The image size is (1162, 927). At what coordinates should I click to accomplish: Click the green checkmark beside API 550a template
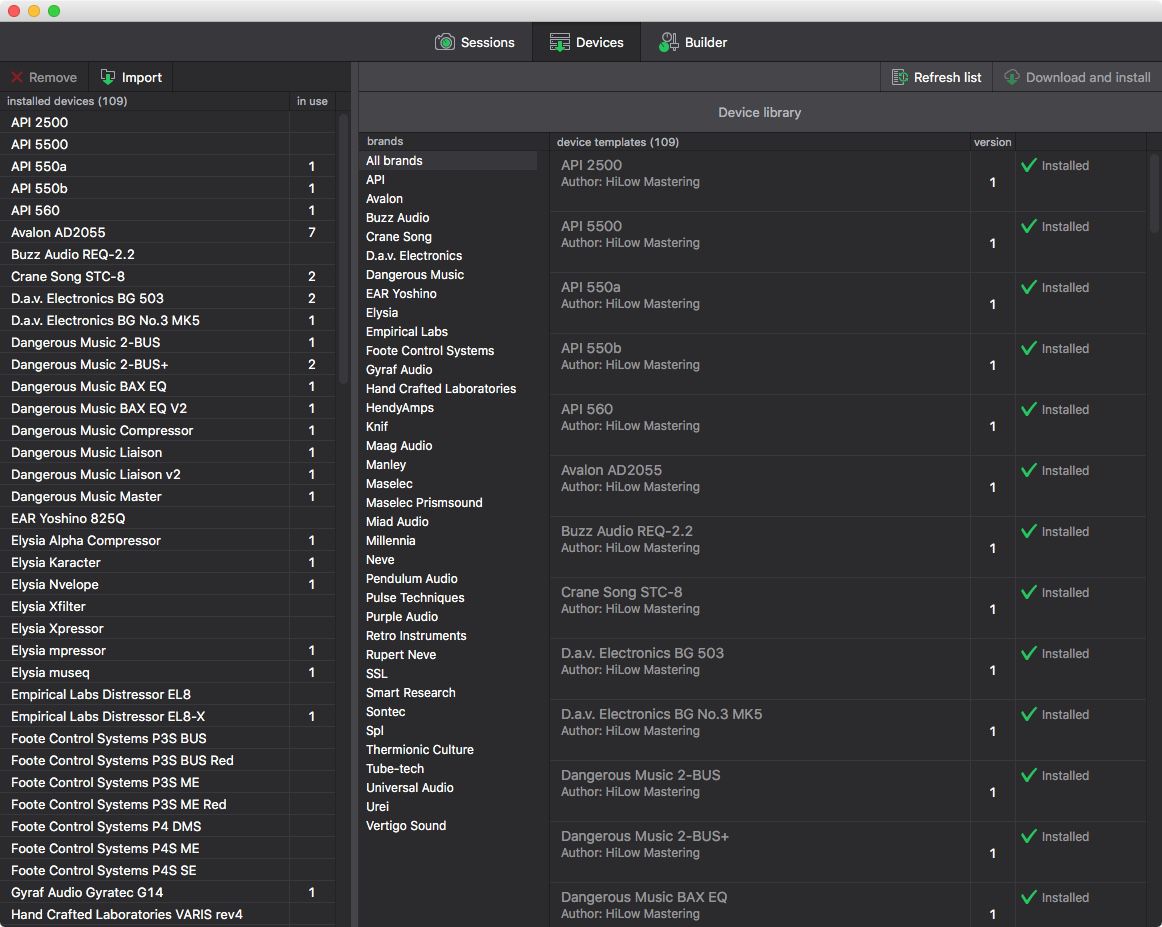click(x=1029, y=288)
